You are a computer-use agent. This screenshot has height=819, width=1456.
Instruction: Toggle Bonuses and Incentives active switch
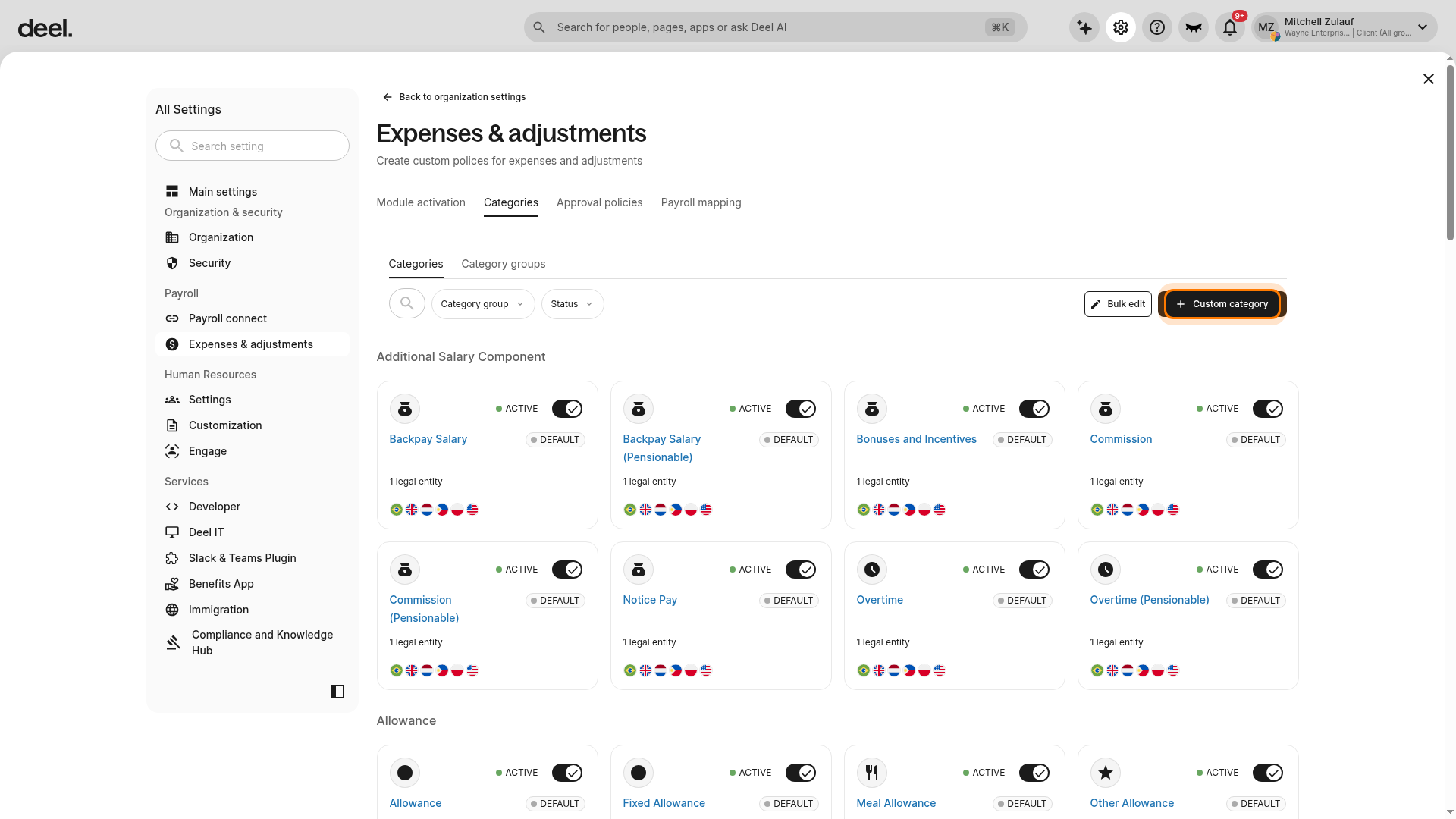(x=1034, y=409)
